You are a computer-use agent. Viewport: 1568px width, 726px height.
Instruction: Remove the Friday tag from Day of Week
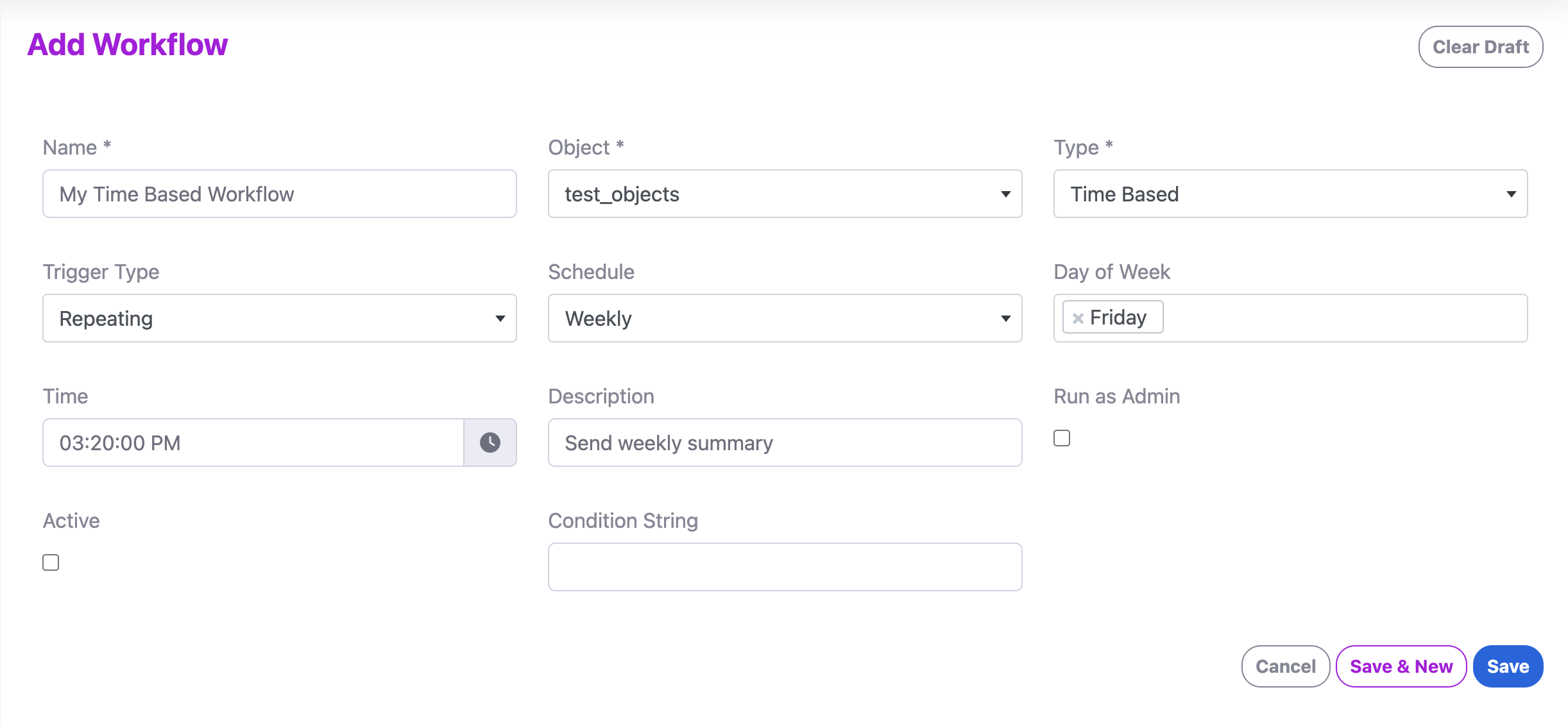click(1079, 316)
